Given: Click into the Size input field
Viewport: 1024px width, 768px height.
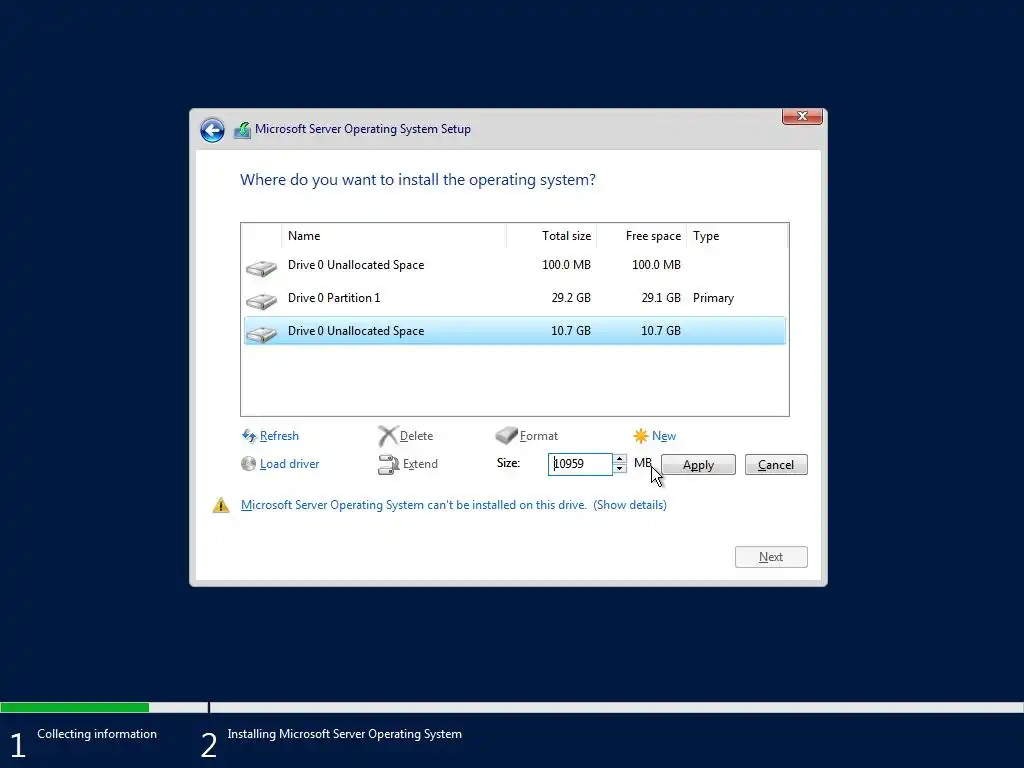Looking at the screenshot, I should (580, 464).
